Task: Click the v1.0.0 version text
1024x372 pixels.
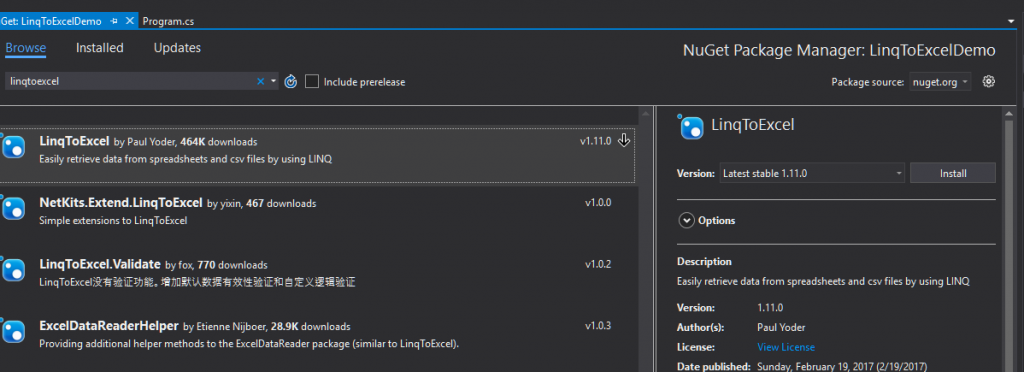Action: pos(598,203)
